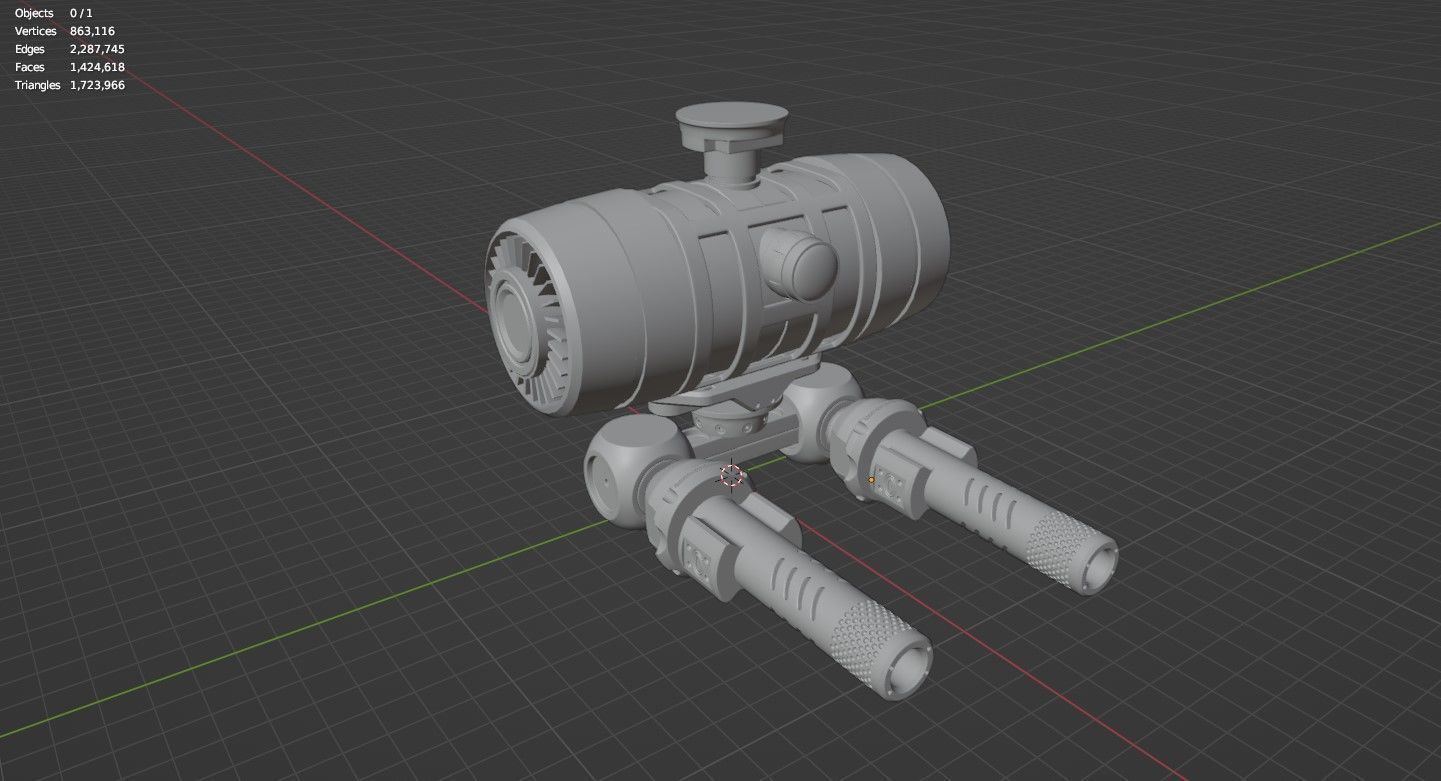This screenshot has height=781, width=1441.
Task: Click the Objects 0 / 1 statistic
Action: pyautogui.click(x=54, y=13)
